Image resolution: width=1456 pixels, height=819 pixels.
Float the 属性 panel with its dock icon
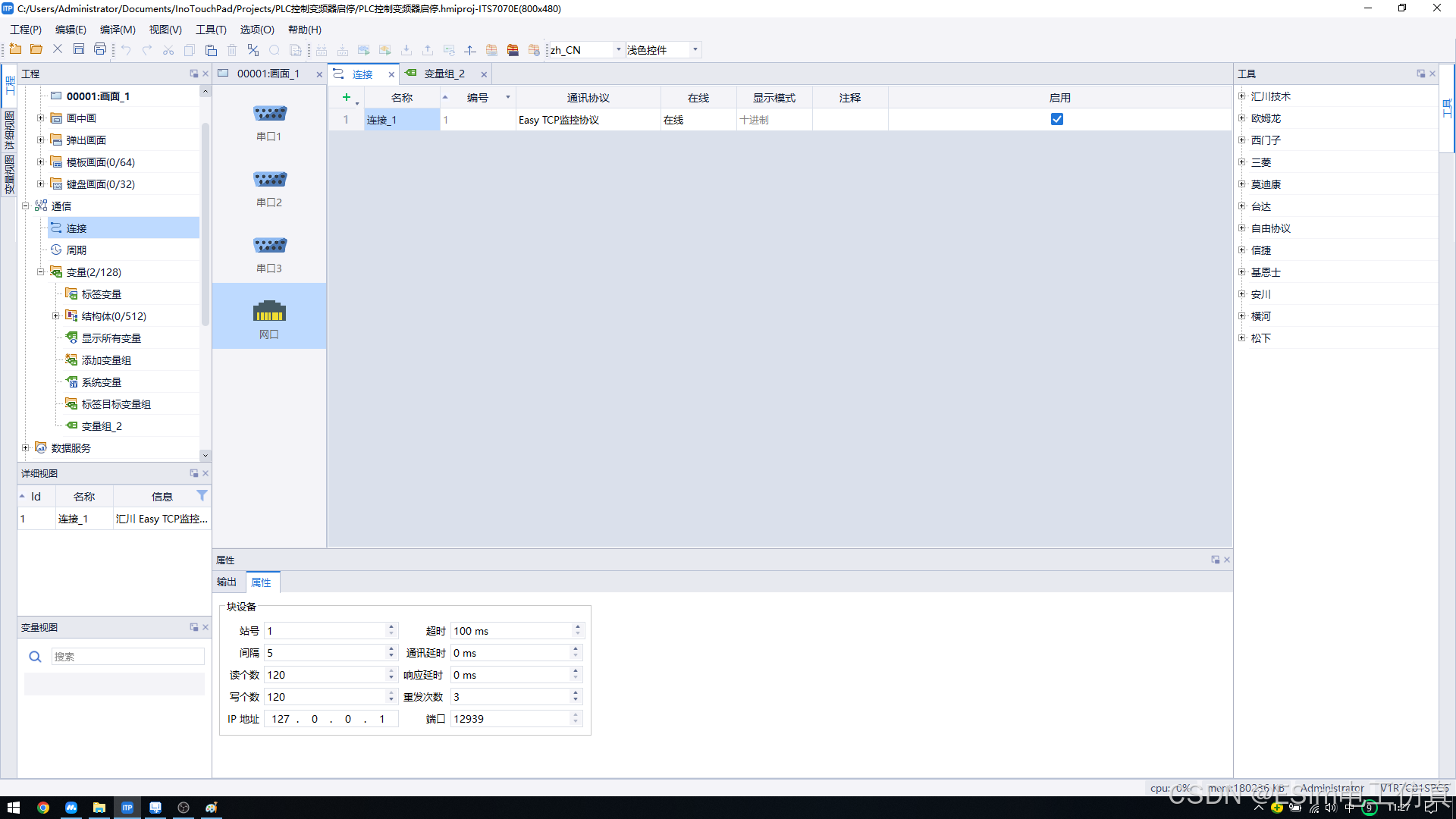(x=1215, y=560)
